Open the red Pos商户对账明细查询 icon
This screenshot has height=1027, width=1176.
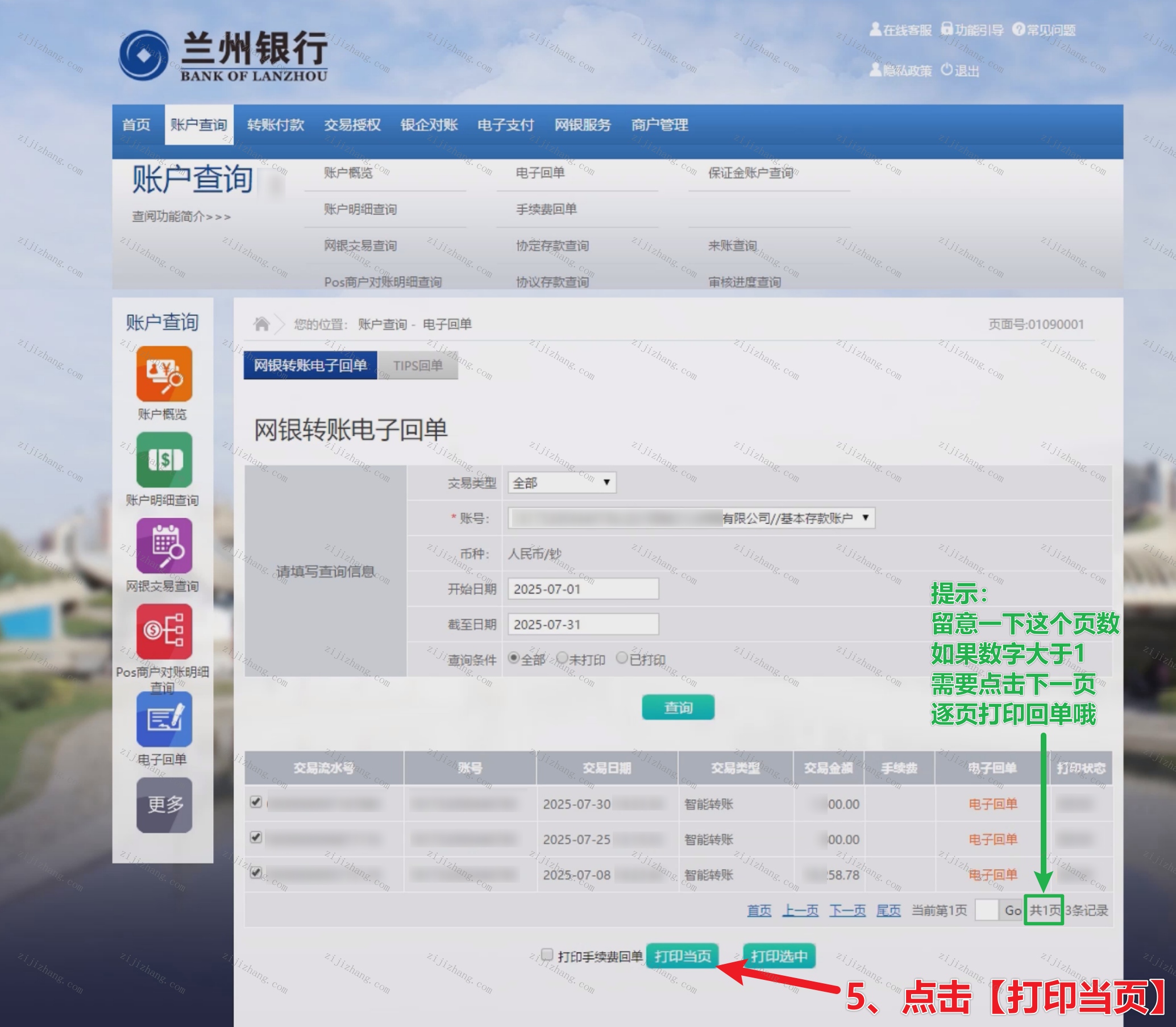pyautogui.click(x=164, y=631)
